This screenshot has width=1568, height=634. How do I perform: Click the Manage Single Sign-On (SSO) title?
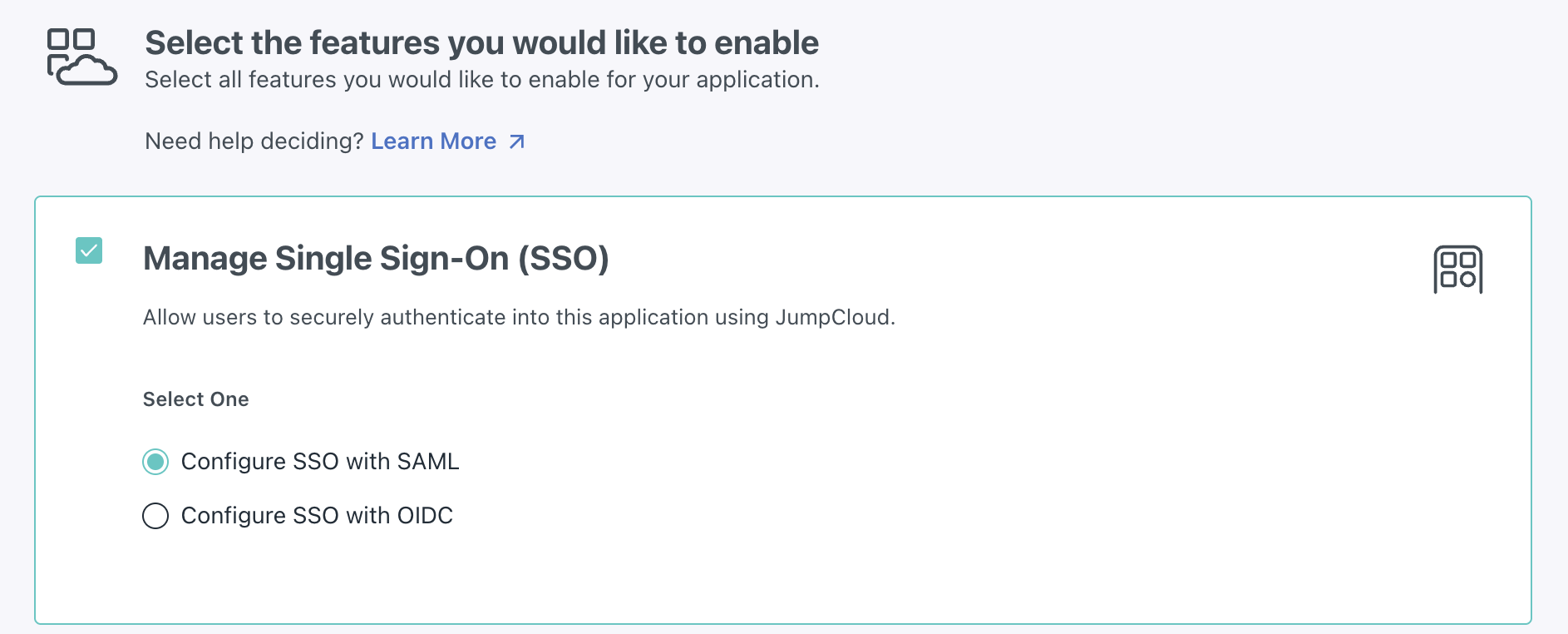pyautogui.click(x=375, y=259)
